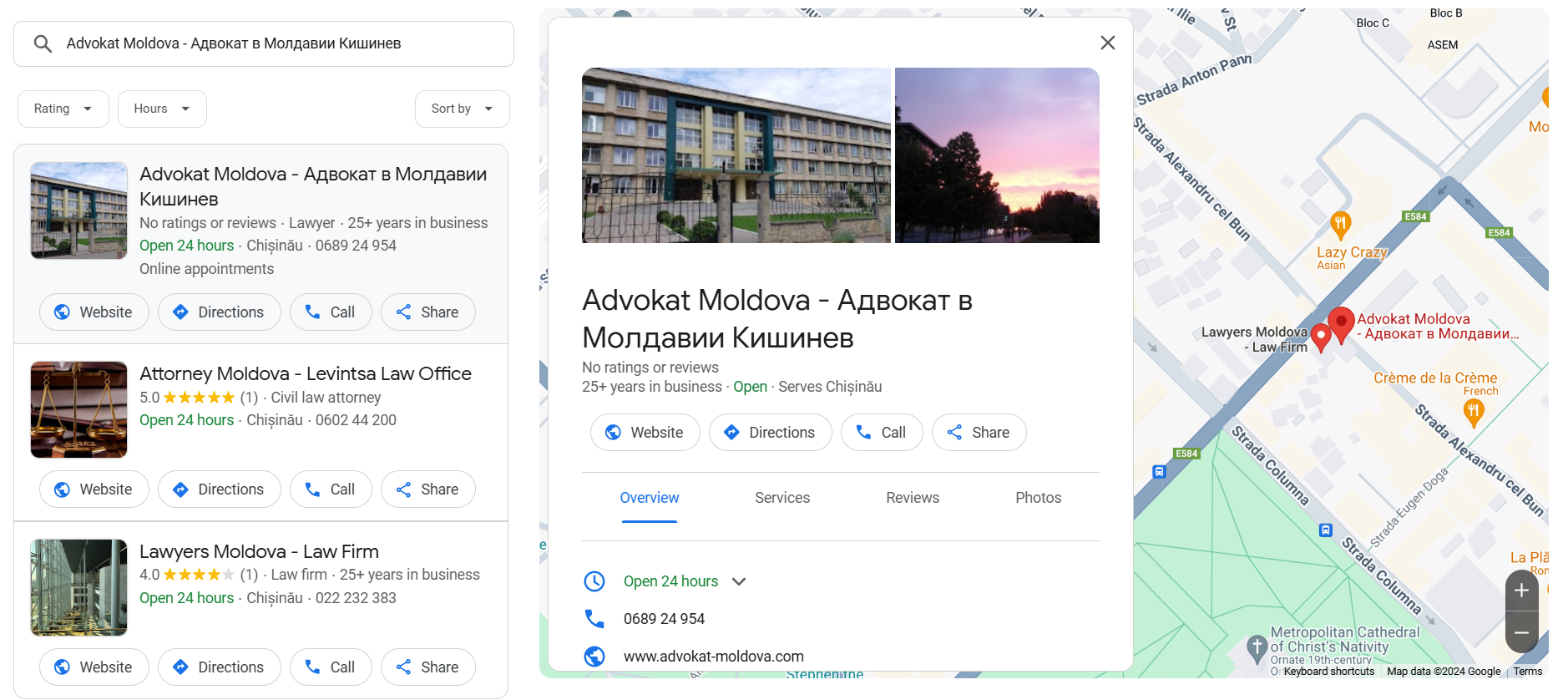Switch to the Overview tab

(650, 498)
